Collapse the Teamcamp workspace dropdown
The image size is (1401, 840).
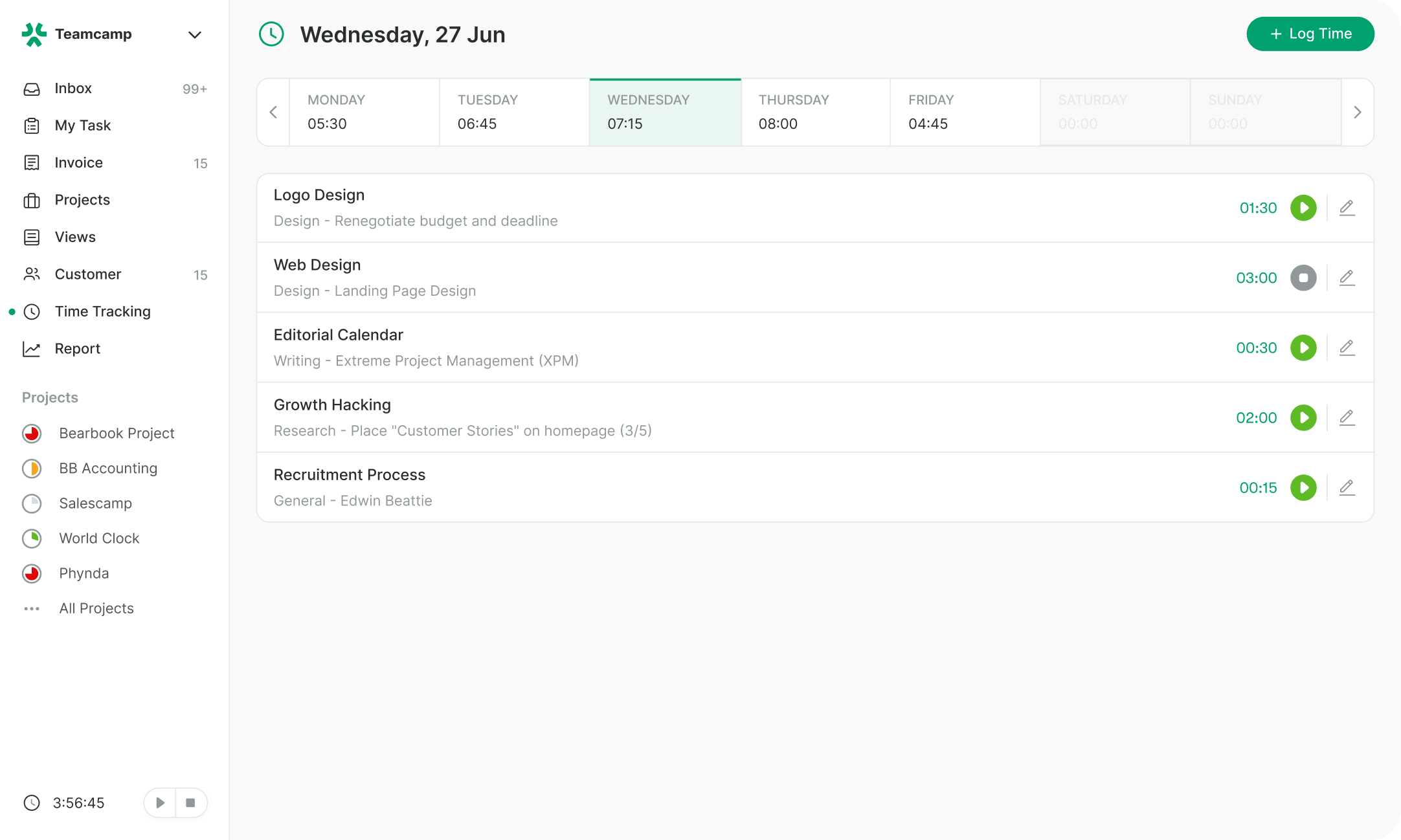[194, 34]
